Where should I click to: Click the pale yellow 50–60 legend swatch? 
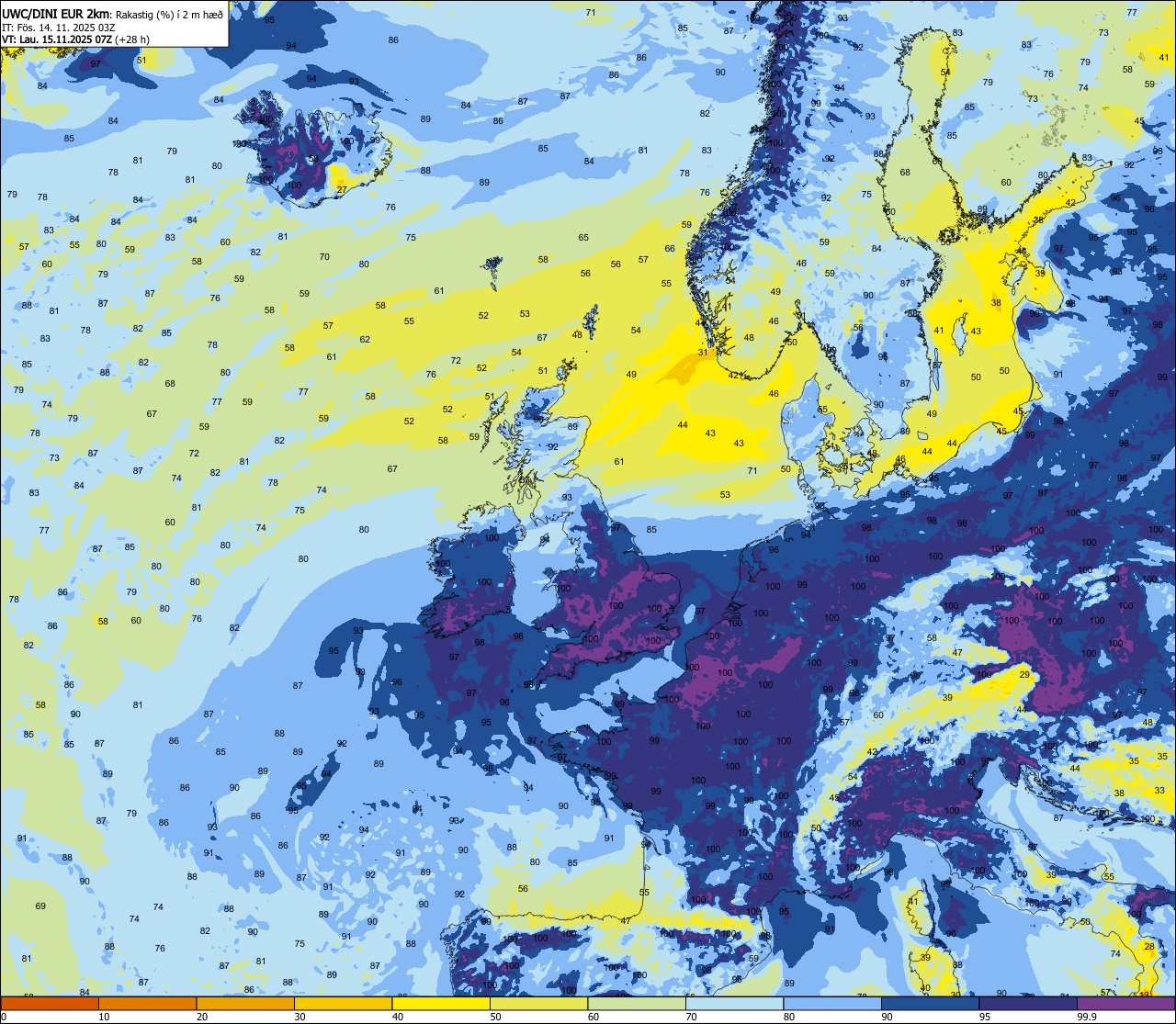[x=538, y=1003]
